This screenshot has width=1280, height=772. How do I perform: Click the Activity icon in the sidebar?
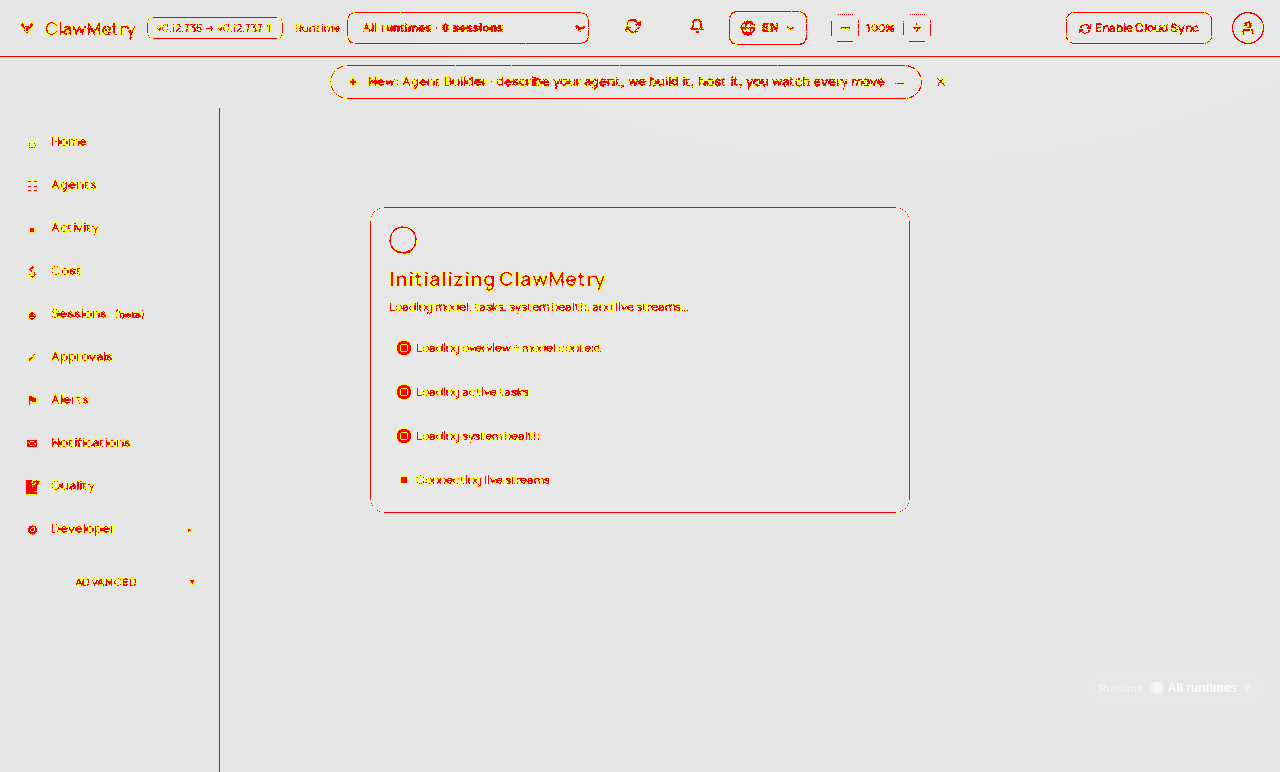click(32, 229)
